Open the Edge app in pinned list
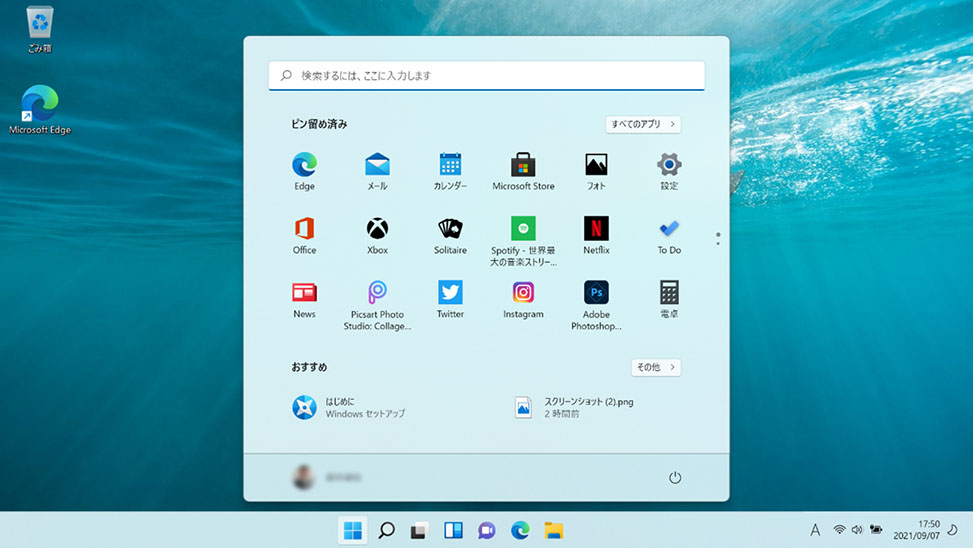 coord(304,171)
